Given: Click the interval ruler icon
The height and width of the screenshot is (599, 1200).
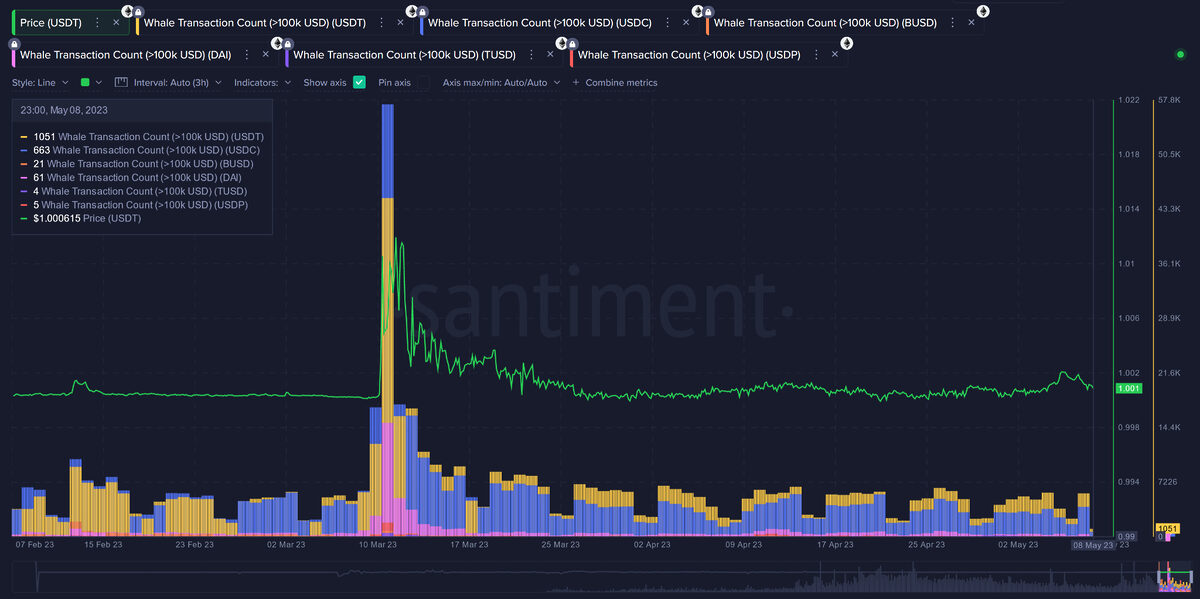Looking at the screenshot, I should (121, 82).
